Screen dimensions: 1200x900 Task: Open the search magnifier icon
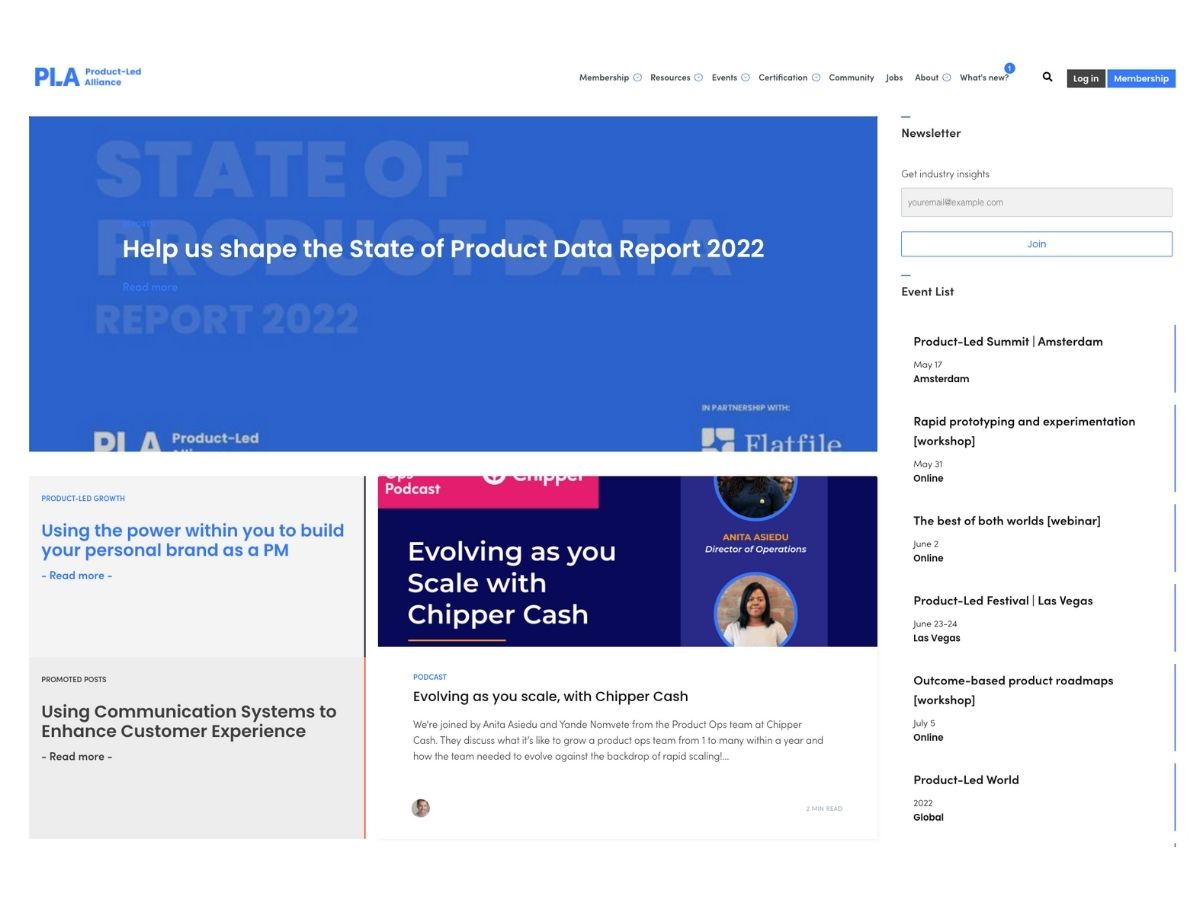1047,77
